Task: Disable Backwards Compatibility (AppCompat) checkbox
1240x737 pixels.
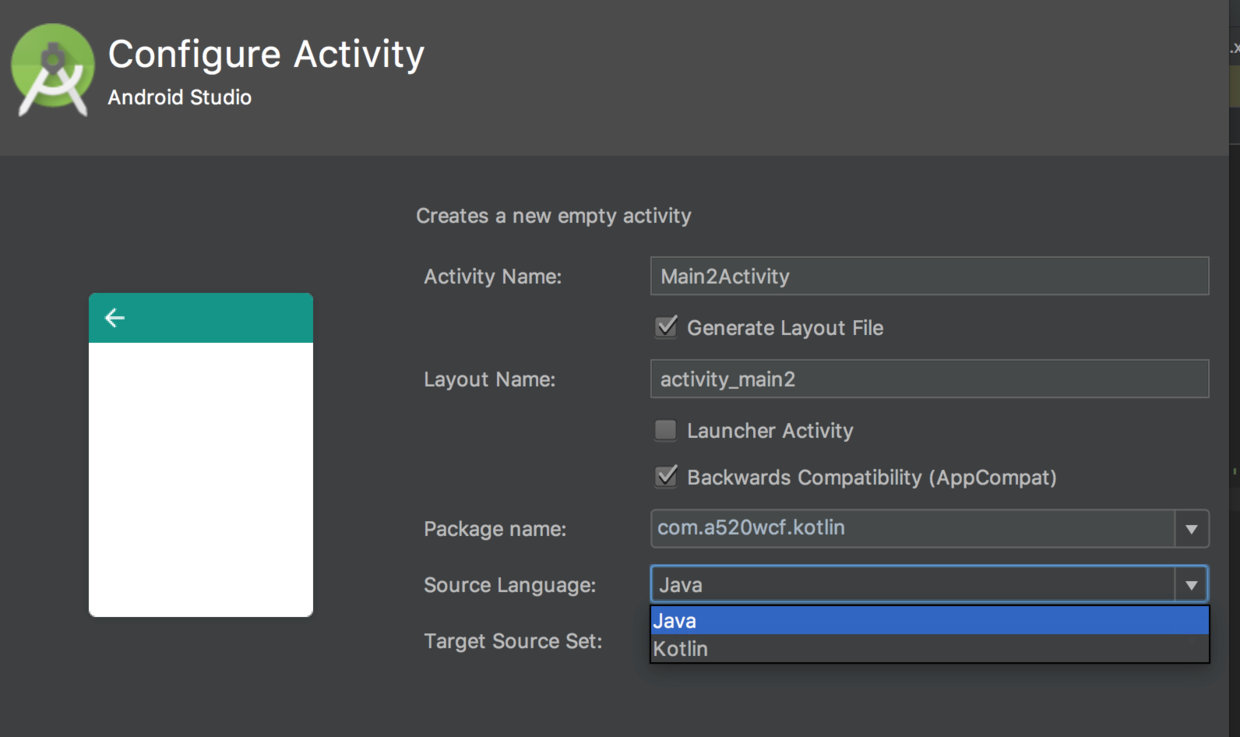Action: point(666,477)
